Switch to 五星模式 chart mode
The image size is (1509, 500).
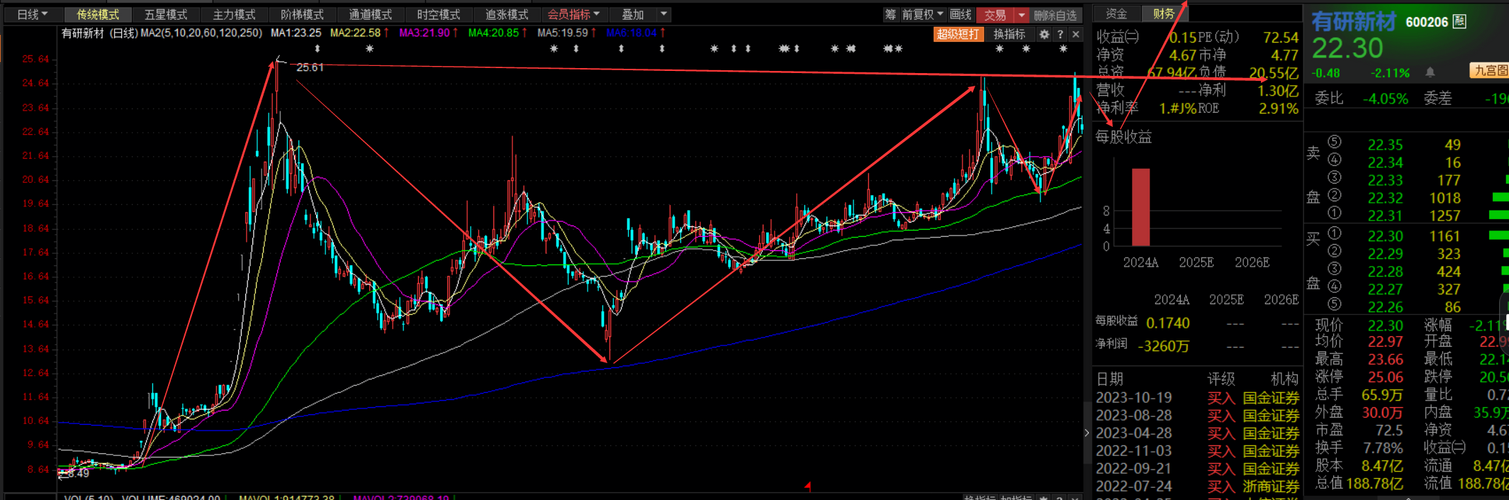pos(165,15)
